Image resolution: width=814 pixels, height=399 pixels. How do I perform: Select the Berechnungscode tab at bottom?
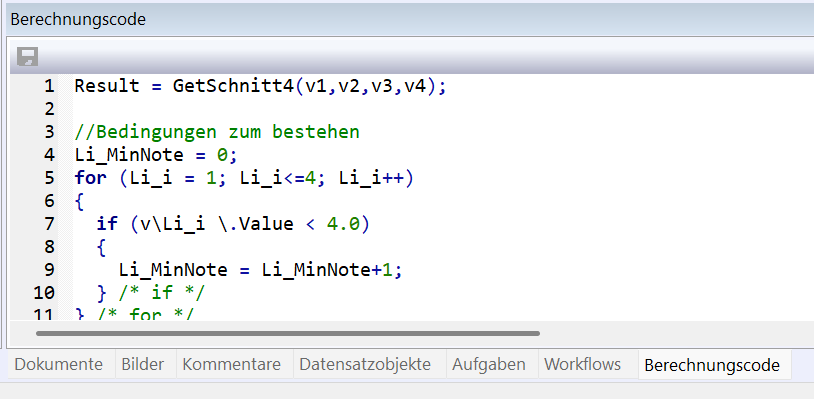pyautogui.click(x=712, y=365)
